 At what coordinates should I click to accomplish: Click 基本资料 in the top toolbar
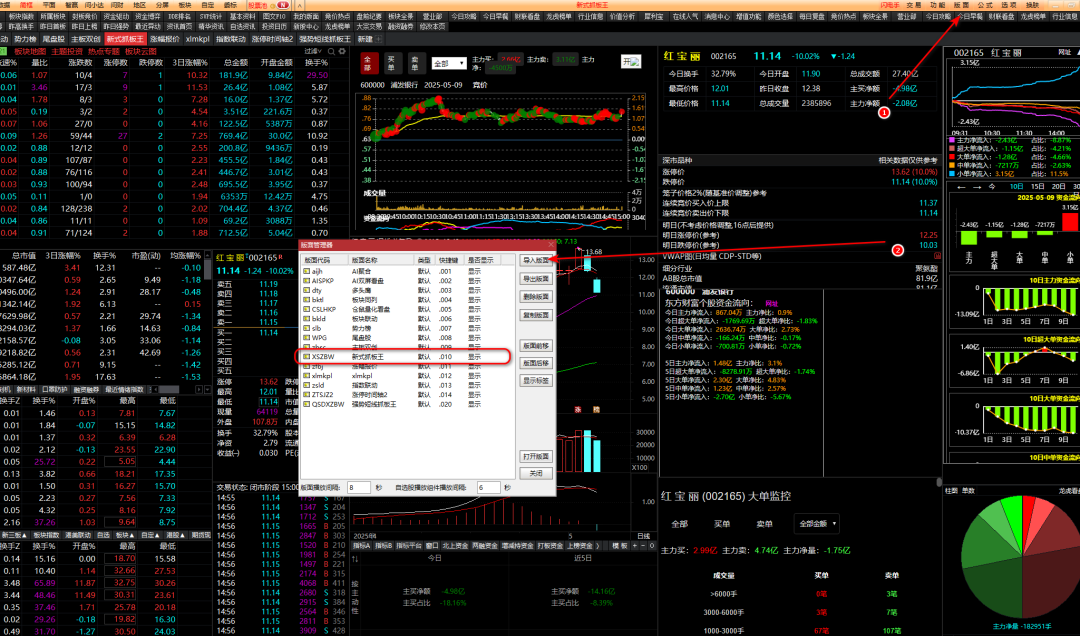point(242,17)
